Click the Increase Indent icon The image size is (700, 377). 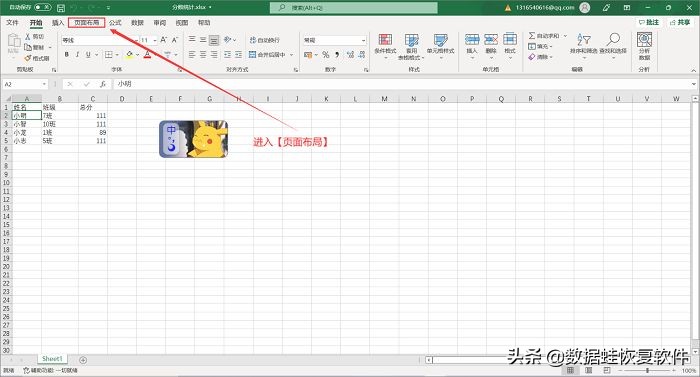pos(239,54)
